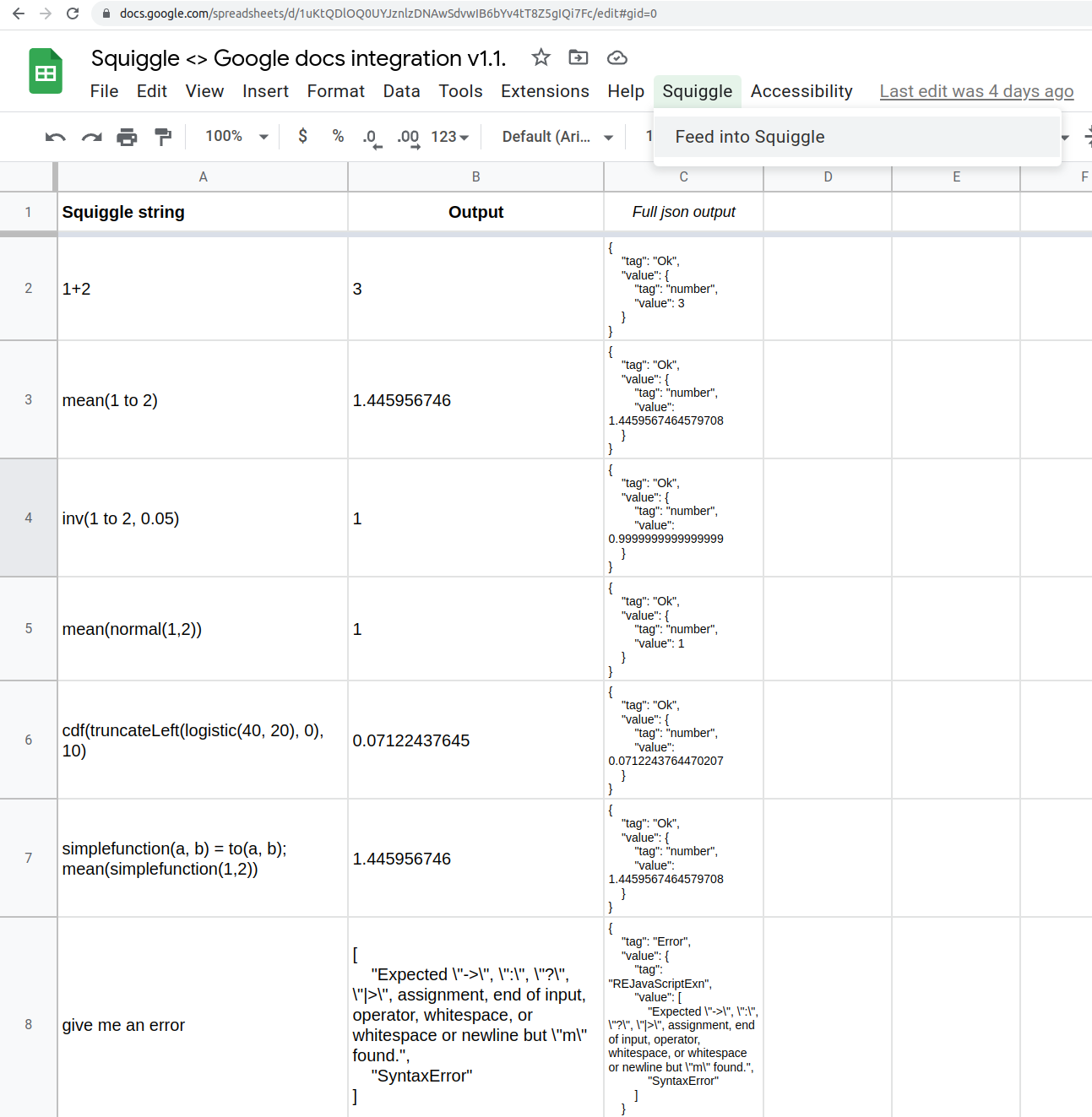Screen dimensions: 1092x1117
Task: Select cell containing 'give me an error'
Action: pyautogui.click(x=203, y=1025)
